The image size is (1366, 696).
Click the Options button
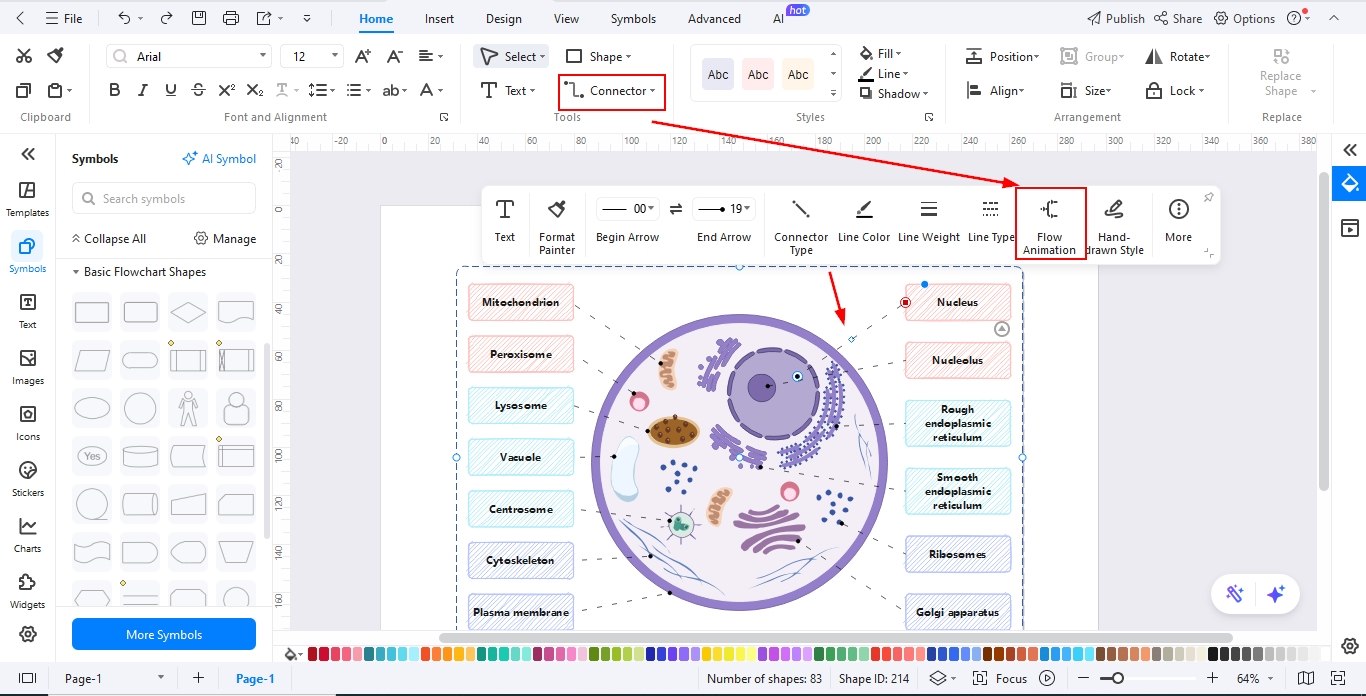coord(1244,18)
